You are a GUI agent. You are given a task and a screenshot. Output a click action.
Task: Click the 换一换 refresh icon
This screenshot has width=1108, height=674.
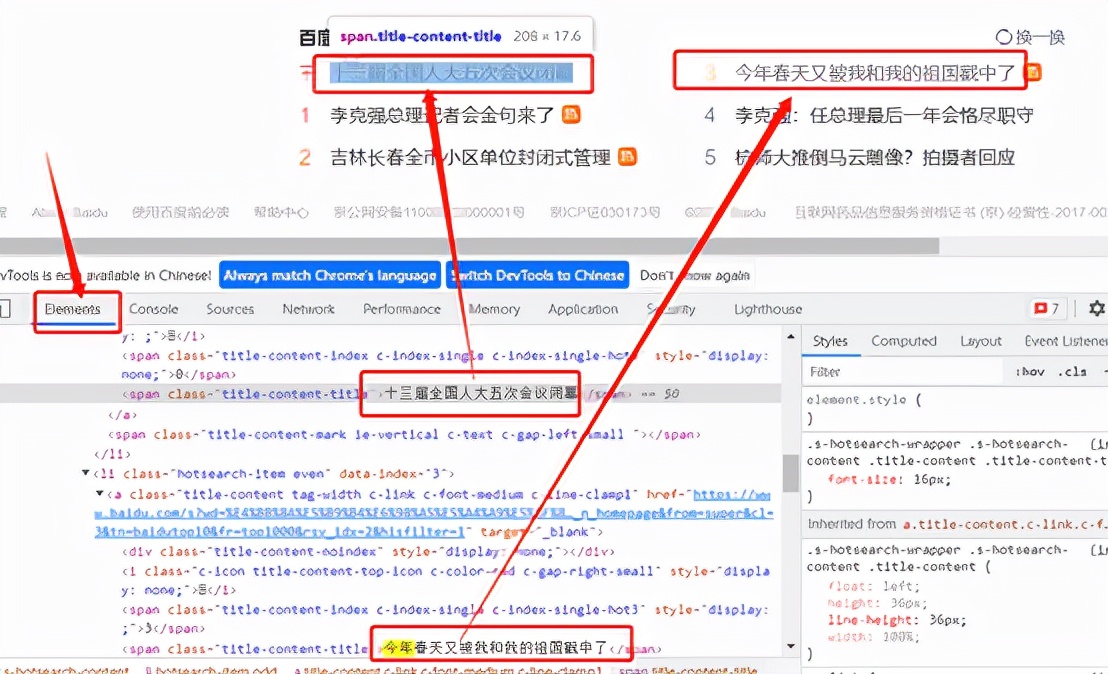(1003, 37)
